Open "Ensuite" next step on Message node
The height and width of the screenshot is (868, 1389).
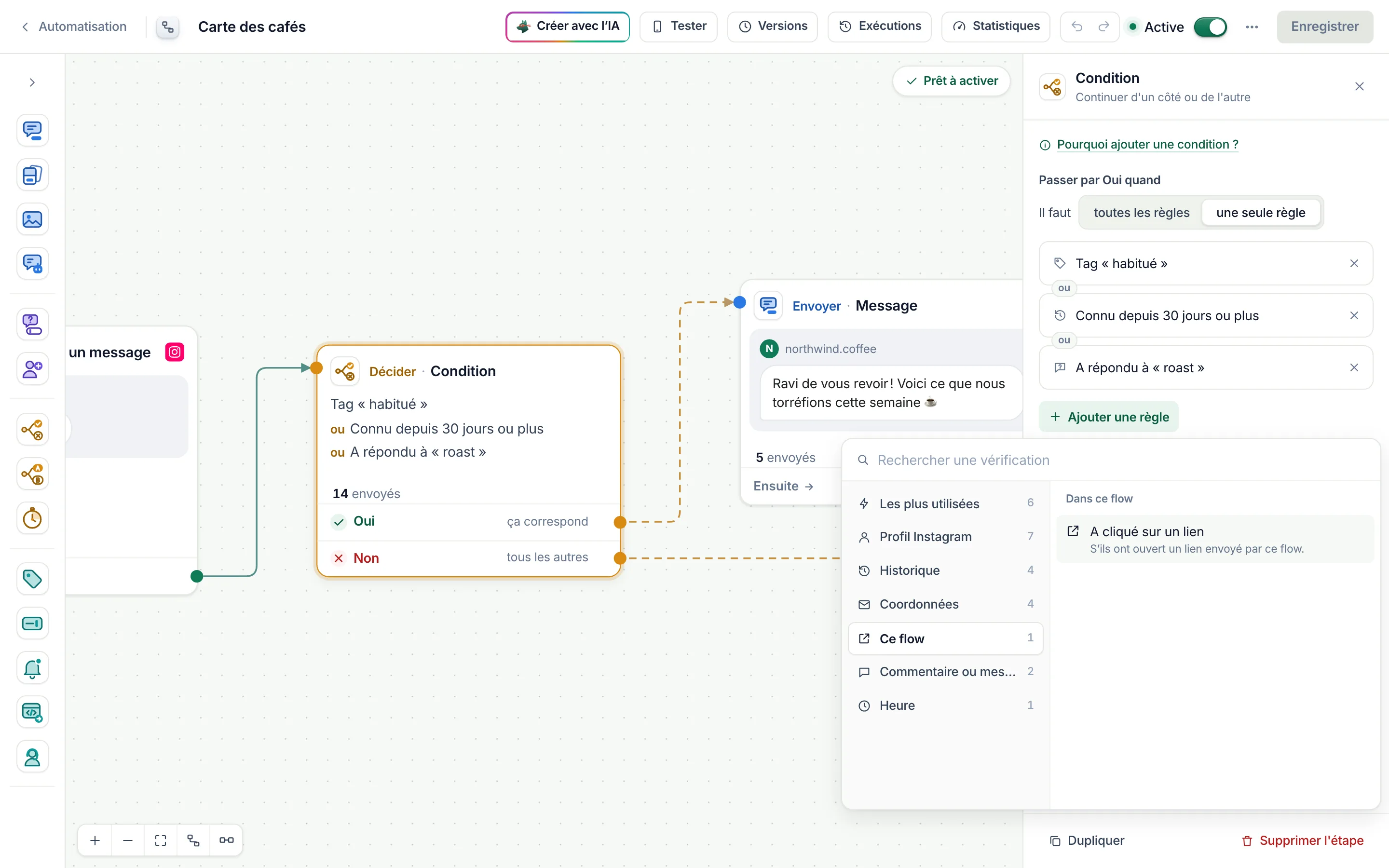(783, 486)
